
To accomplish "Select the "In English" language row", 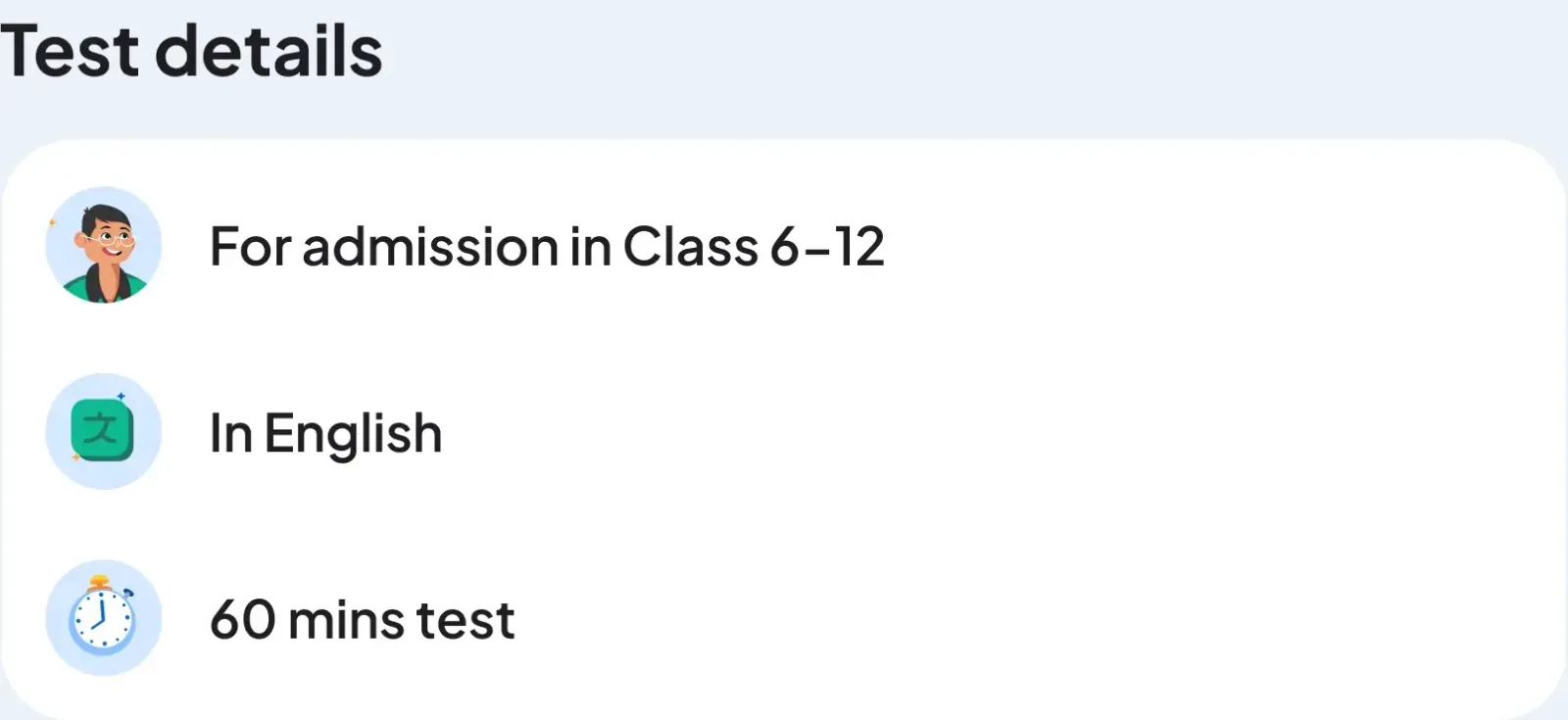I will [325, 433].
